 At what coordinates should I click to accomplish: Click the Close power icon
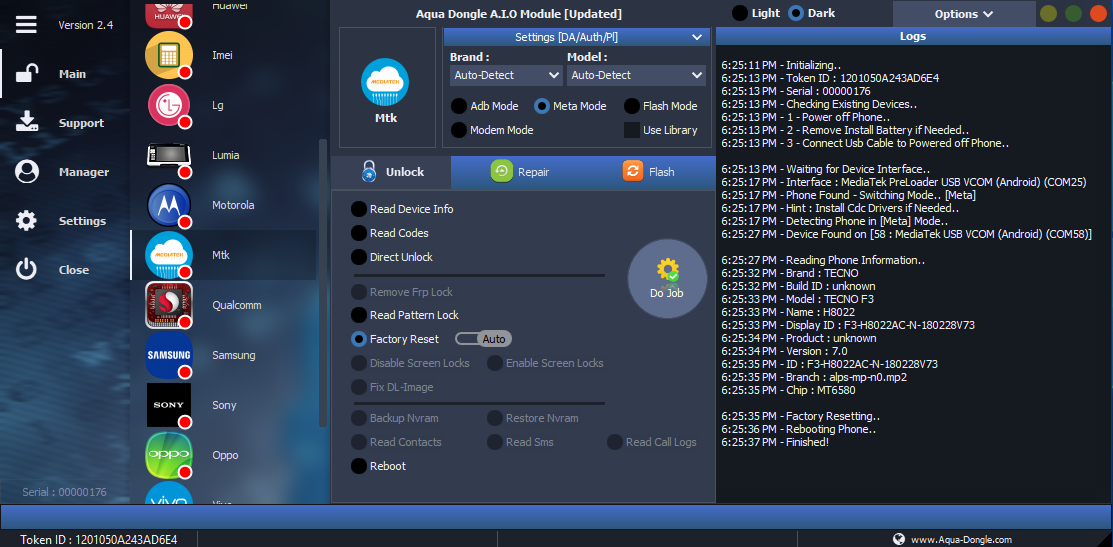click(26, 270)
